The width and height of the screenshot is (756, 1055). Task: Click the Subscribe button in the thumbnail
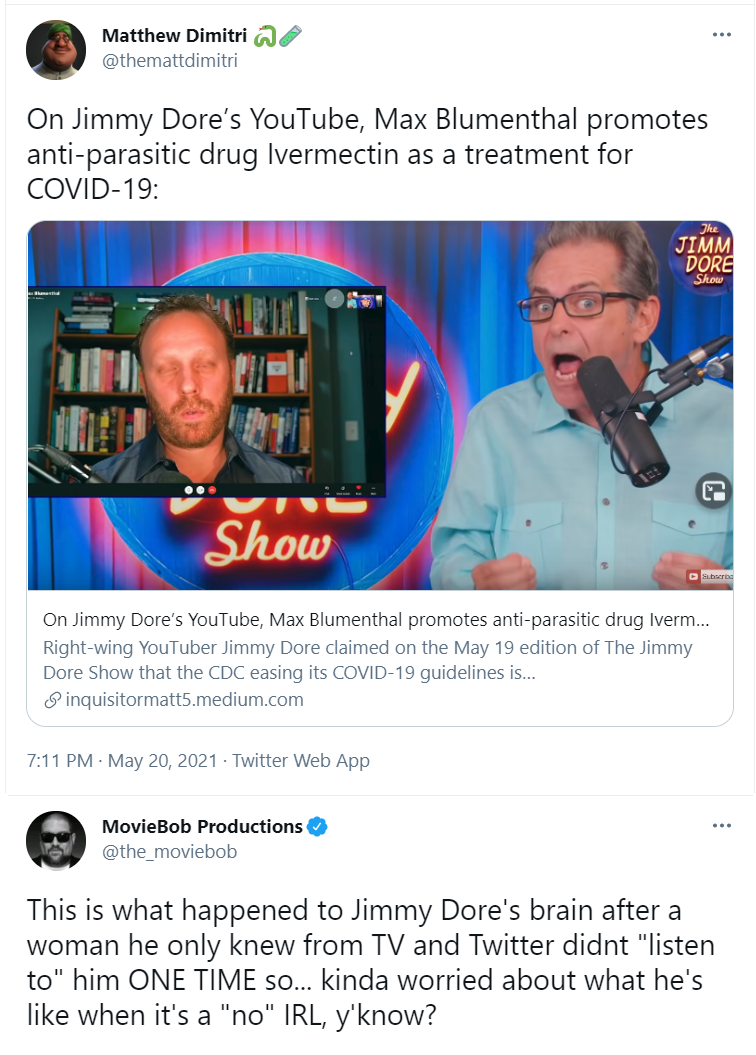tap(710, 576)
